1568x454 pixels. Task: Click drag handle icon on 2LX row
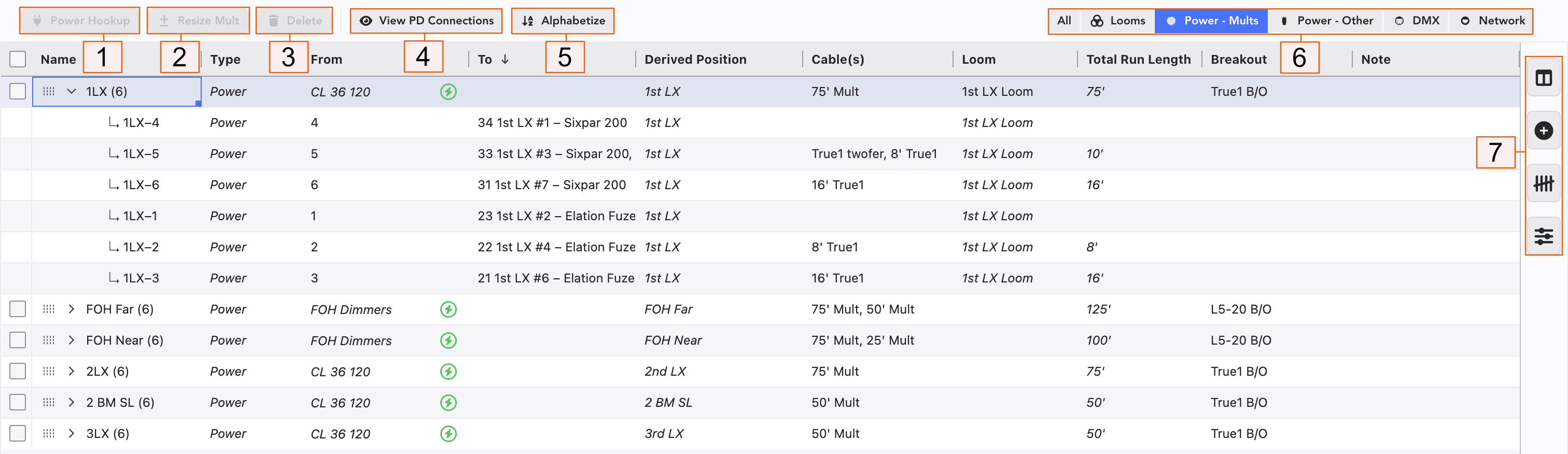coord(49,371)
